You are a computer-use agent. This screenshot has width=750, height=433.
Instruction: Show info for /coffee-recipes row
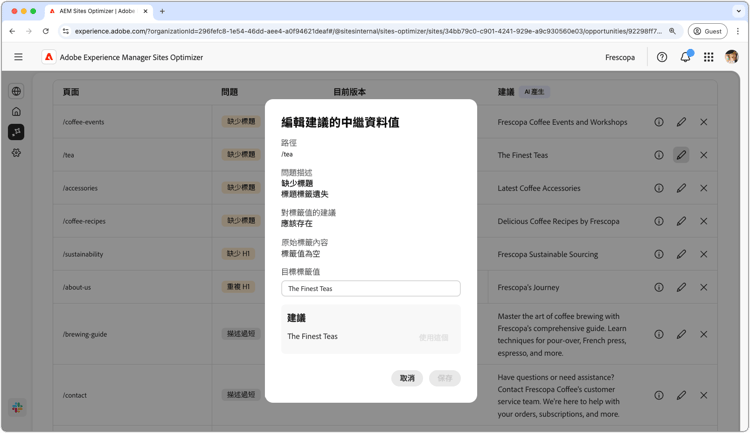click(x=659, y=221)
